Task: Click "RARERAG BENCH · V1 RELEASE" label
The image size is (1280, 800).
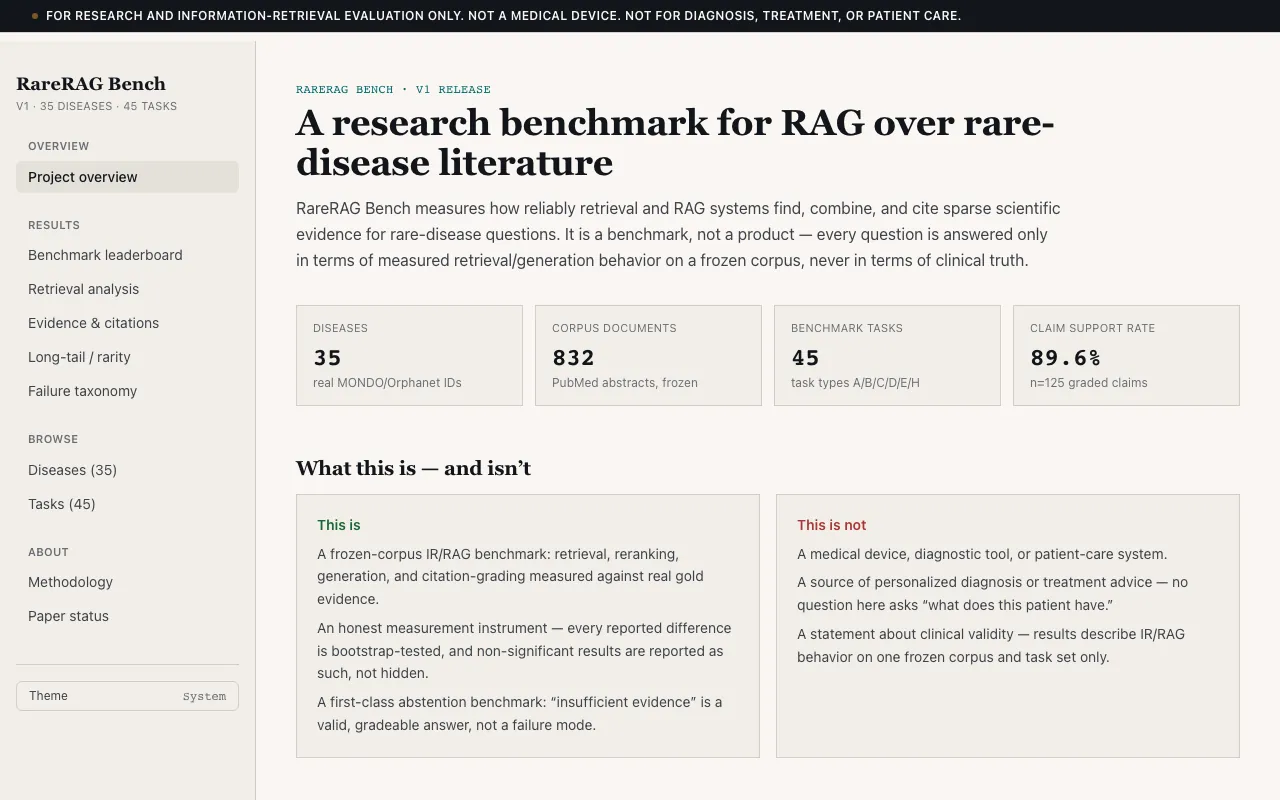Action: [393, 89]
